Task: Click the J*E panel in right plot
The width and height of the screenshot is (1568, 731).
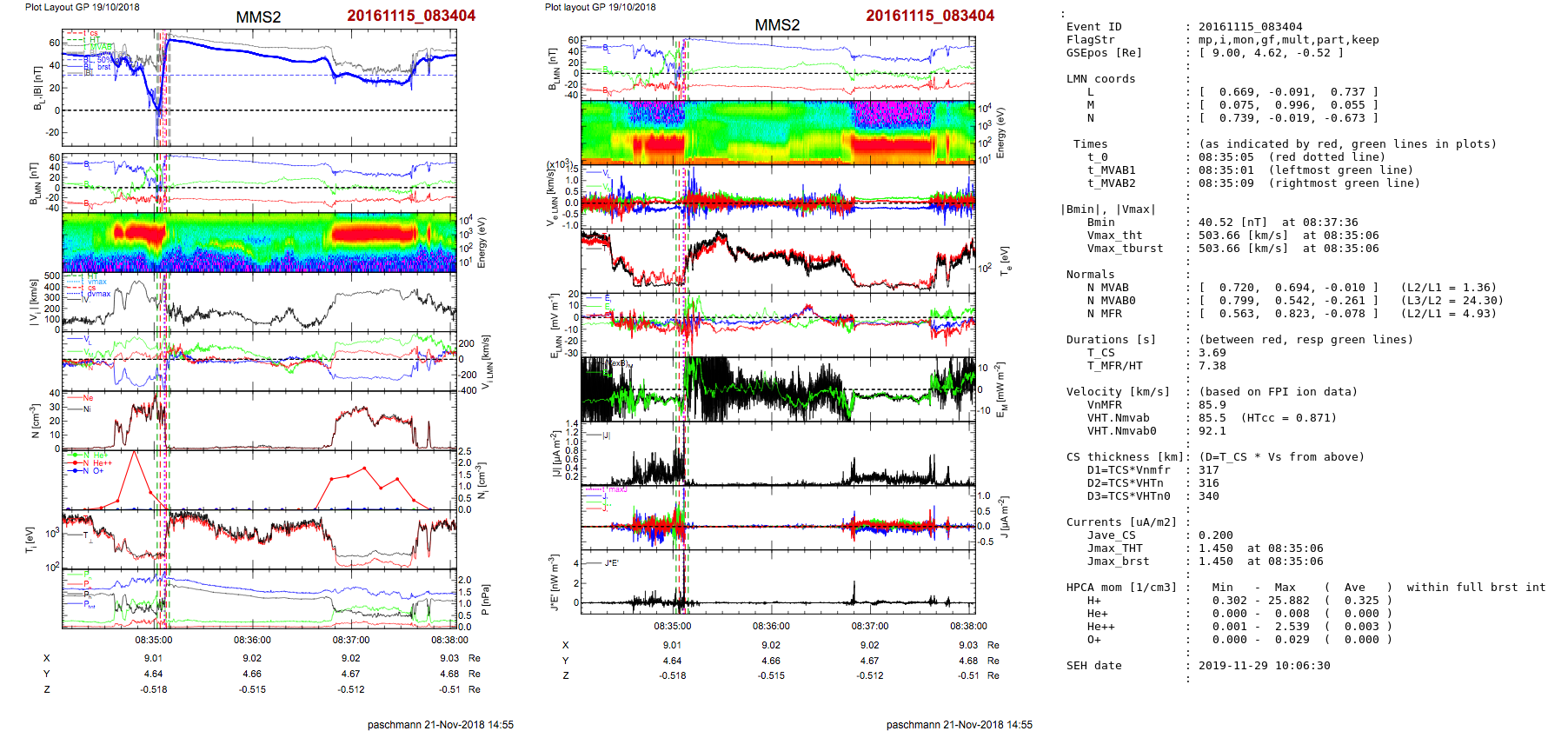Action: point(777,581)
